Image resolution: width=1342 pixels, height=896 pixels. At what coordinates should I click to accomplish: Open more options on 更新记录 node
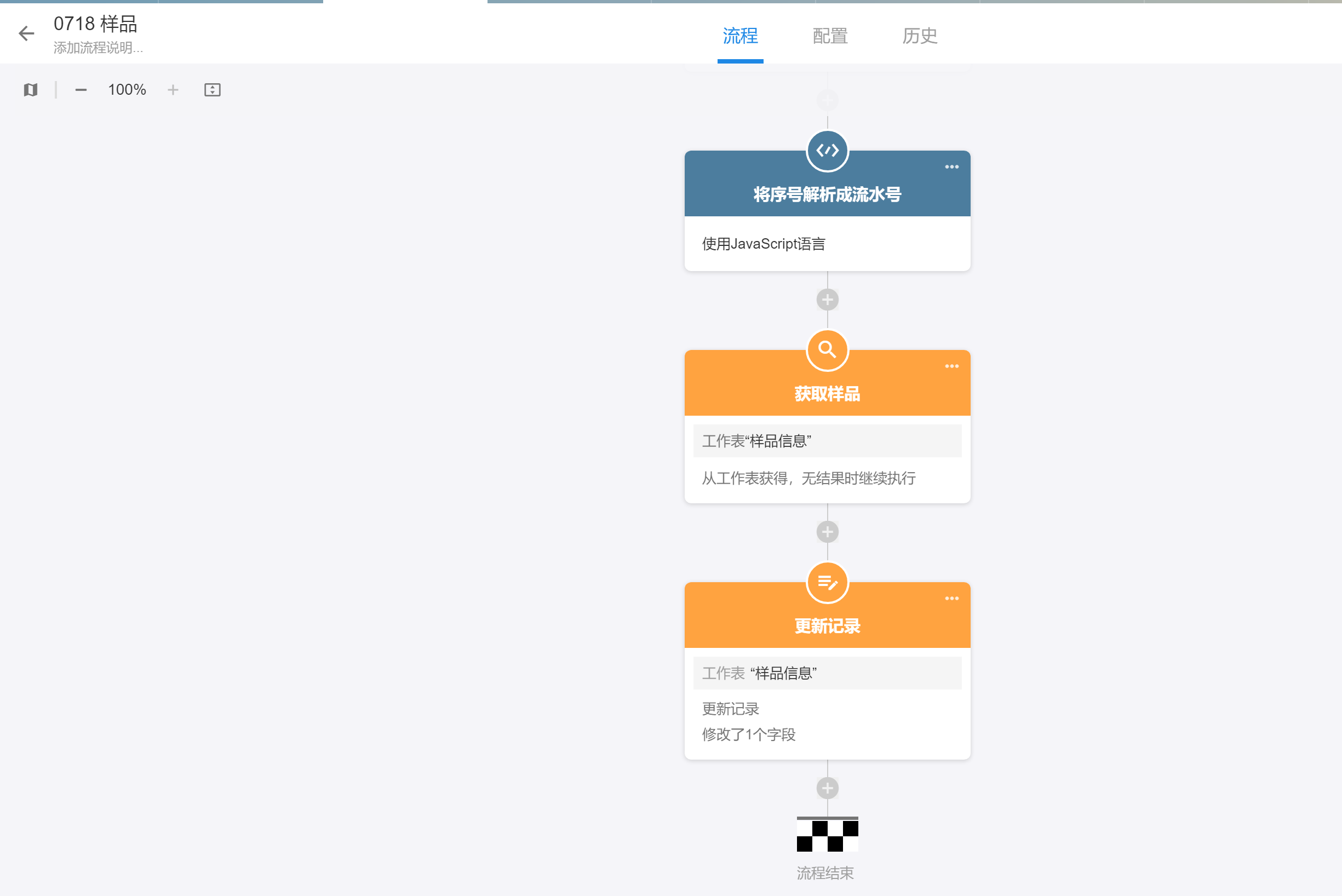point(951,598)
